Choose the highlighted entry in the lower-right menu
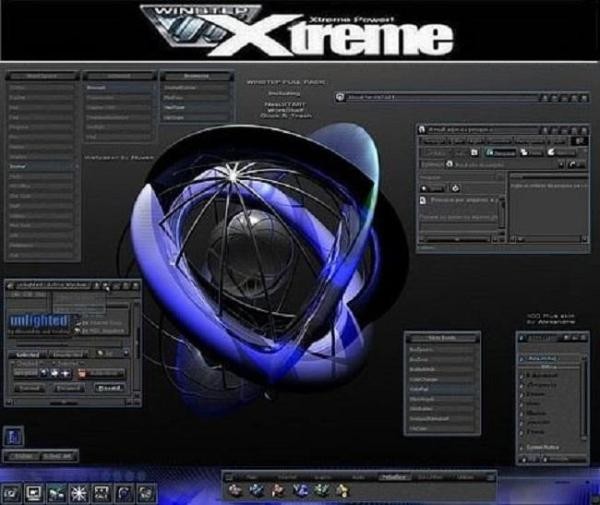This screenshot has height=505, width=600. click(x=442, y=389)
